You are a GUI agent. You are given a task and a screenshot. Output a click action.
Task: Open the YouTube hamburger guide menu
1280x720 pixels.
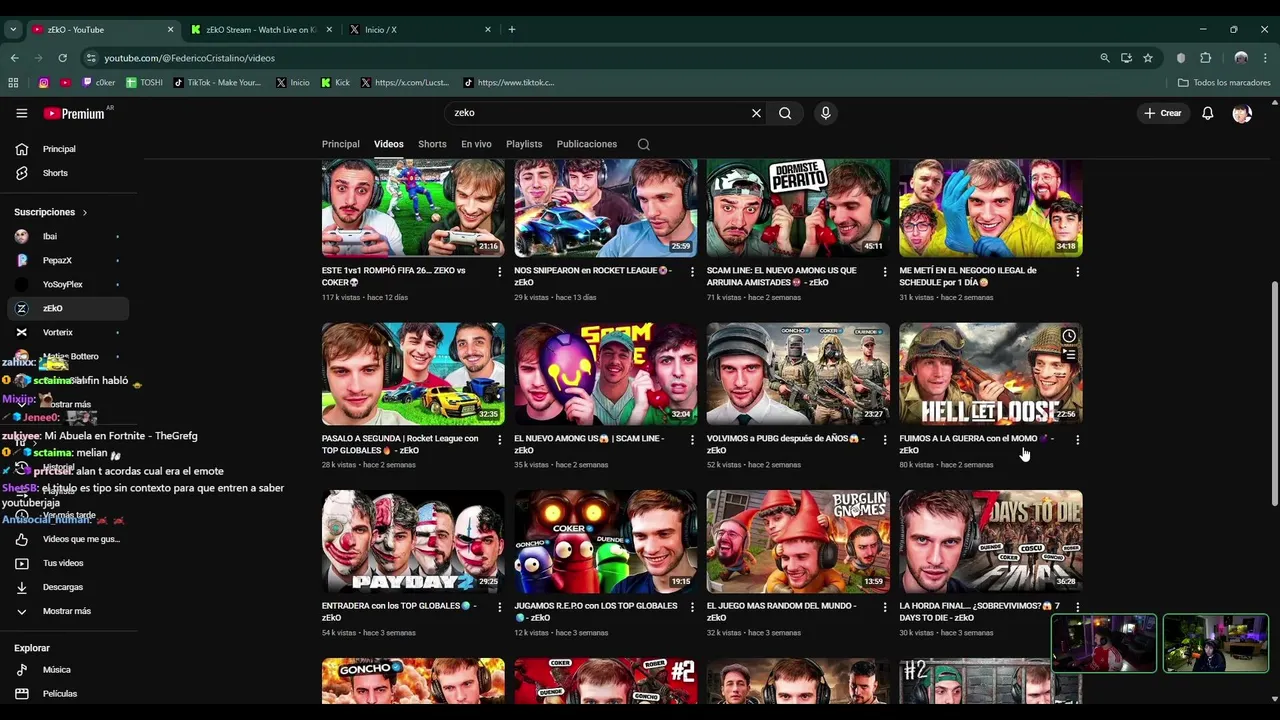tap(21, 113)
